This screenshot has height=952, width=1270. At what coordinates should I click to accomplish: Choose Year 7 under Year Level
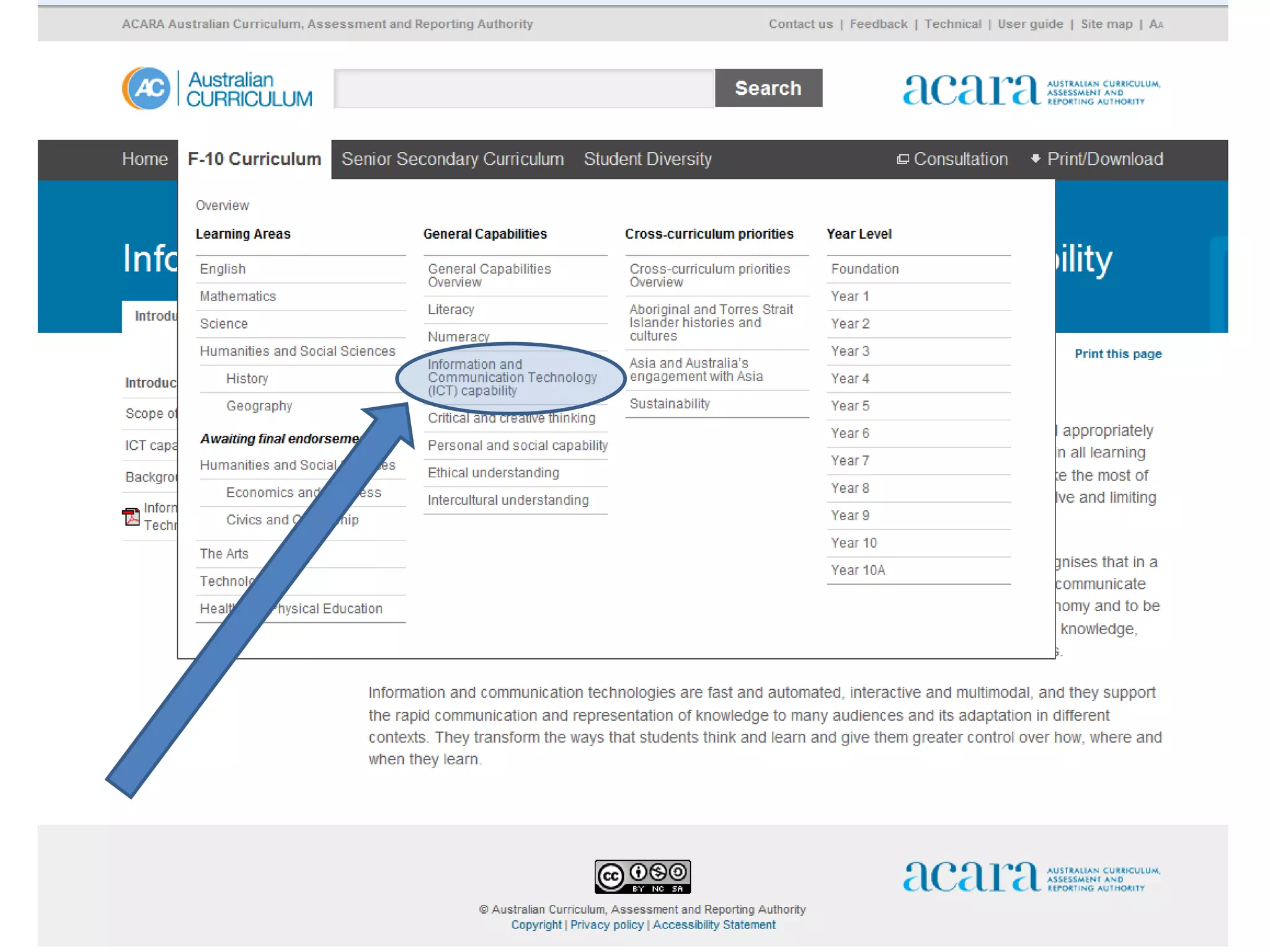tap(850, 461)
